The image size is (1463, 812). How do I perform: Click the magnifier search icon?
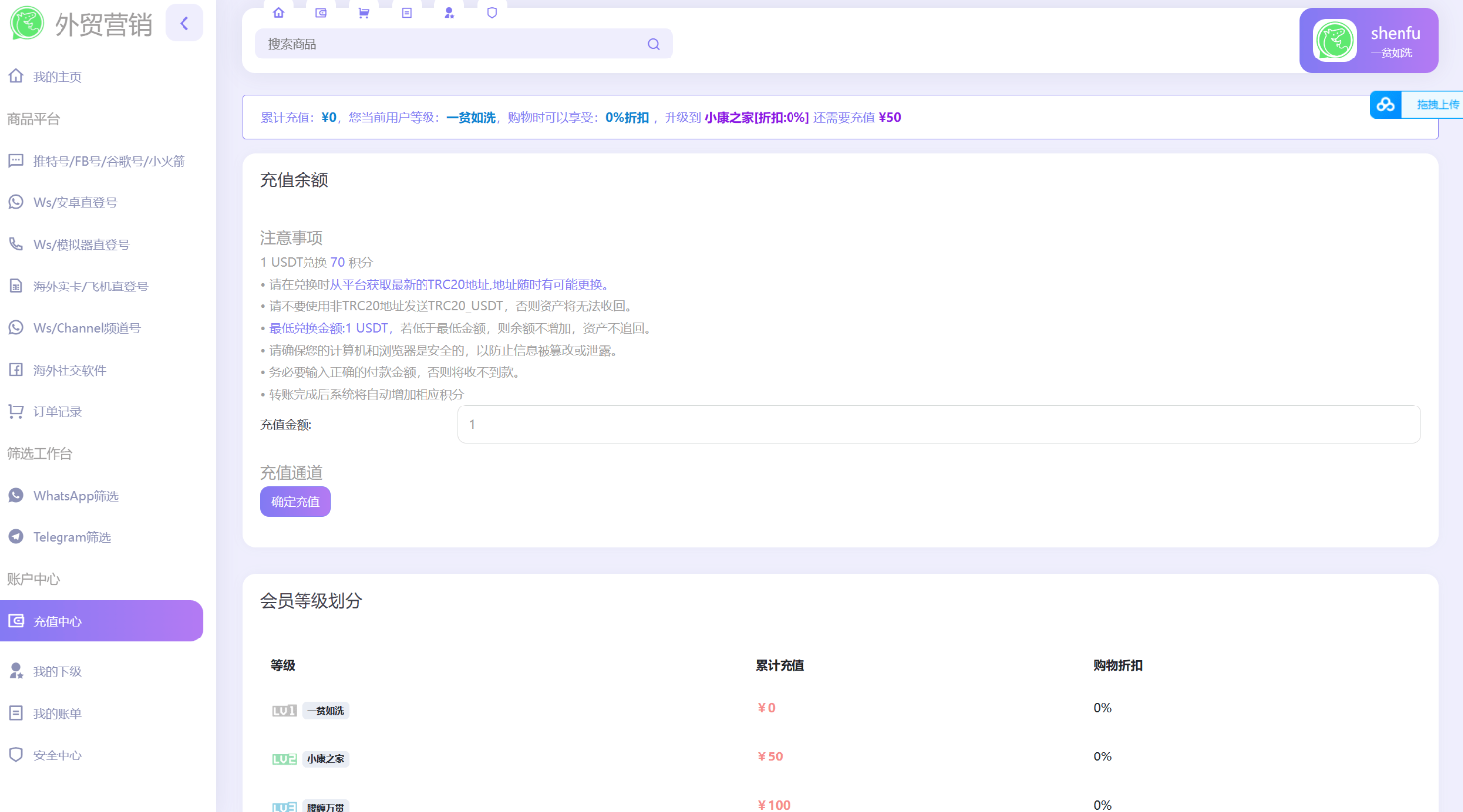click(653, 44)
